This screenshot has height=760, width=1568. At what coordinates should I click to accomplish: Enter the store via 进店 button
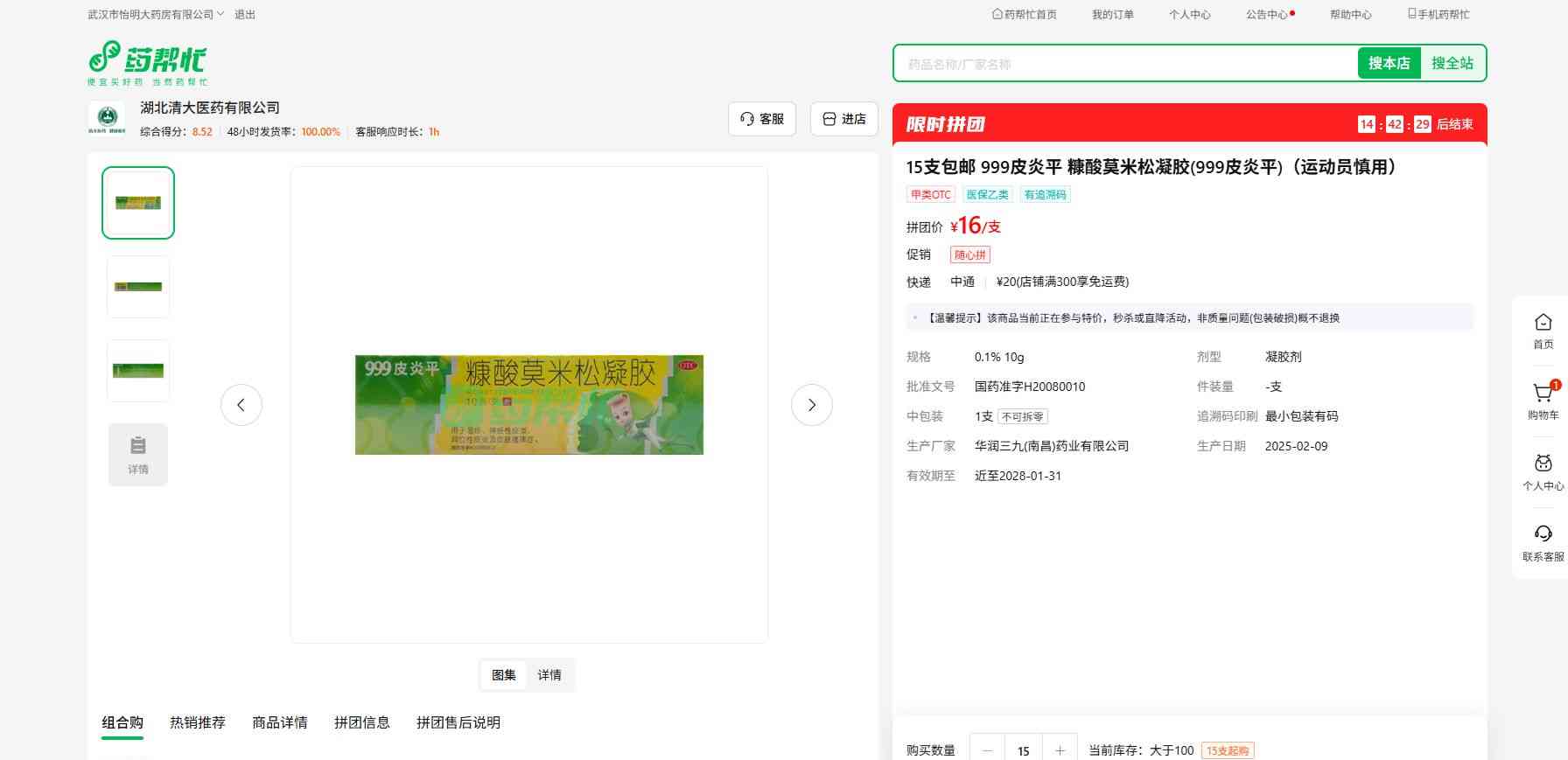tap(844, 119)
